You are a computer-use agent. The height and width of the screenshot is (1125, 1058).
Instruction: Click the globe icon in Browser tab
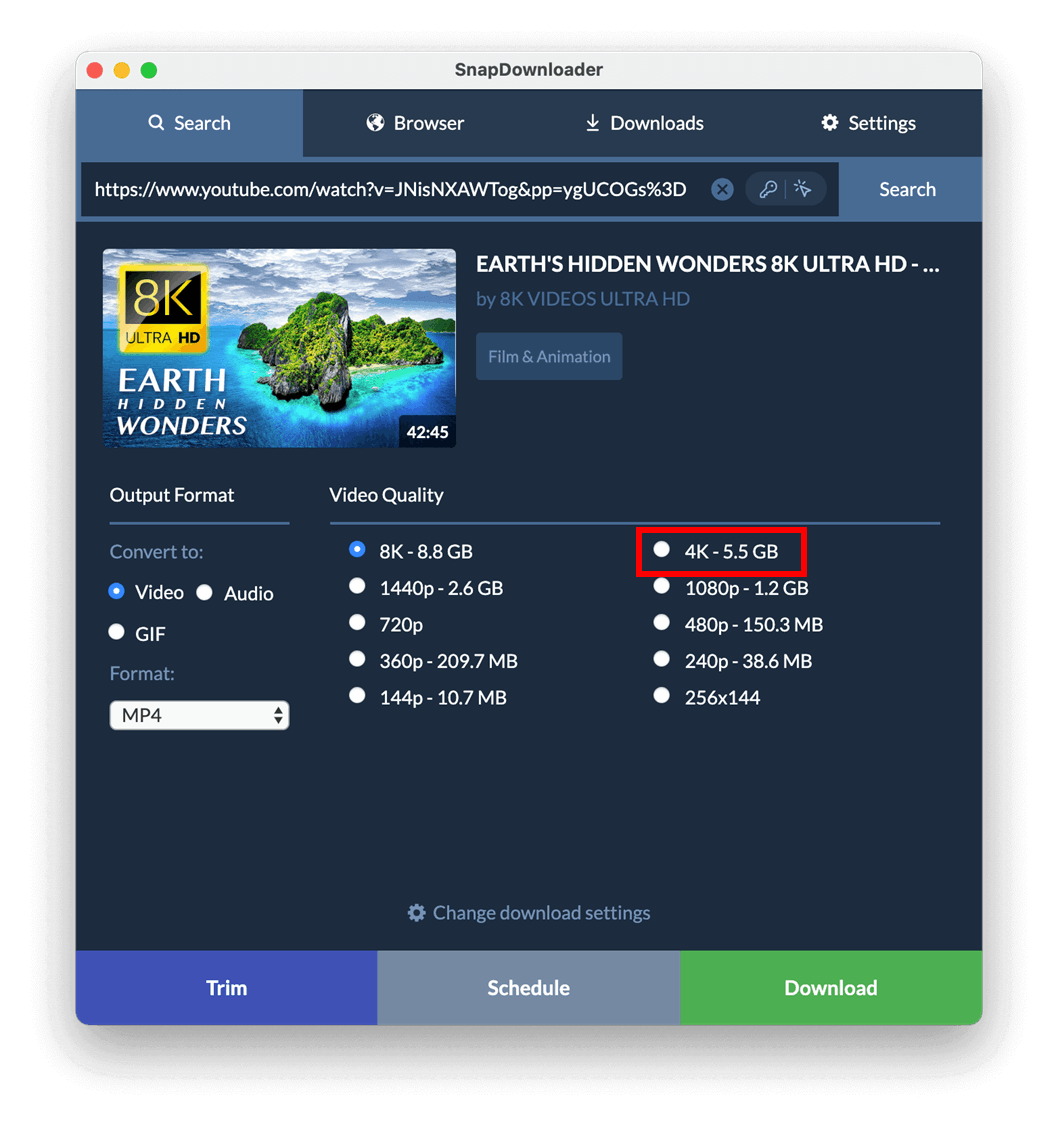tap(375, 123)
